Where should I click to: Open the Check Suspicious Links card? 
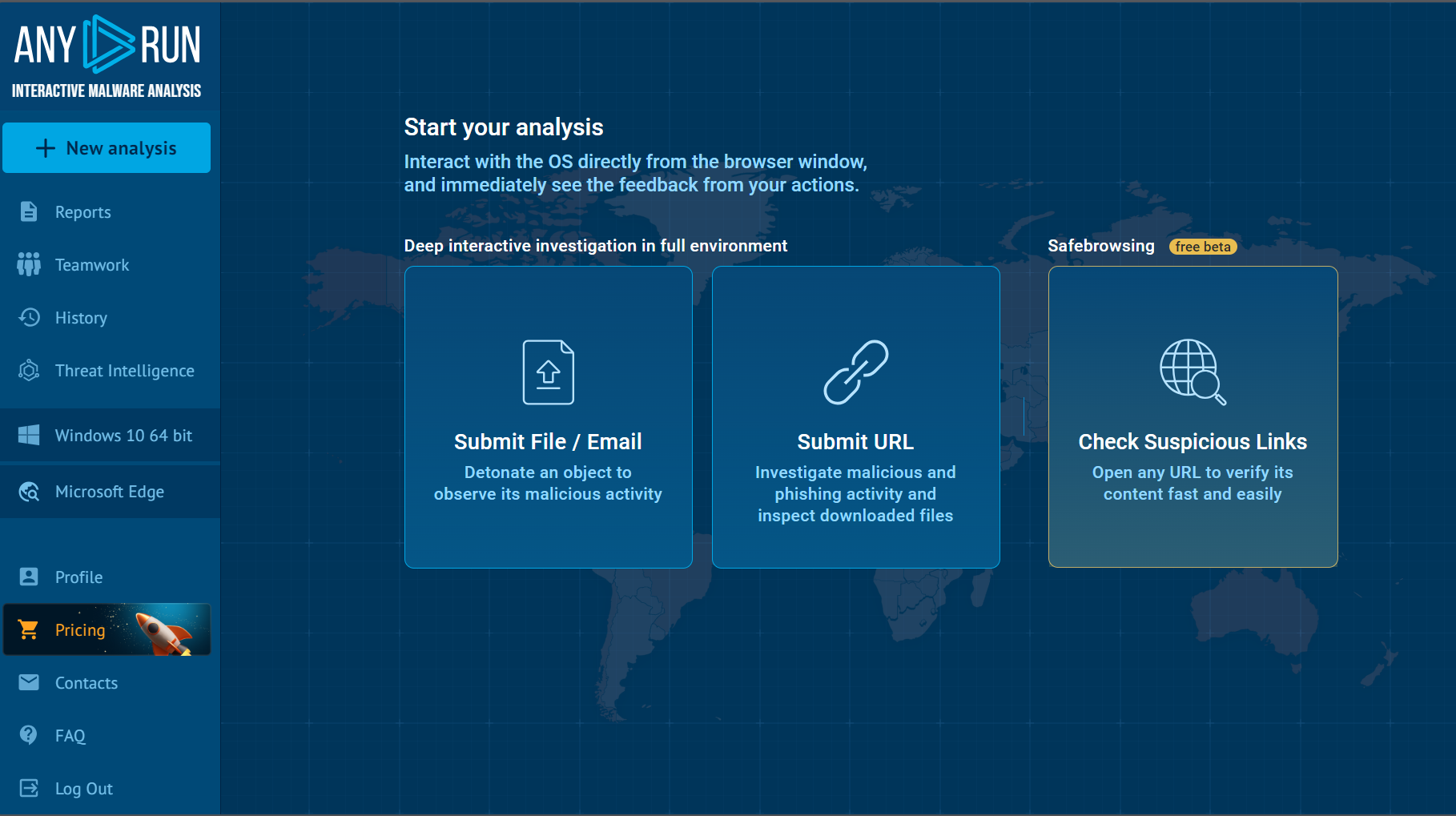pos(1193,417)
